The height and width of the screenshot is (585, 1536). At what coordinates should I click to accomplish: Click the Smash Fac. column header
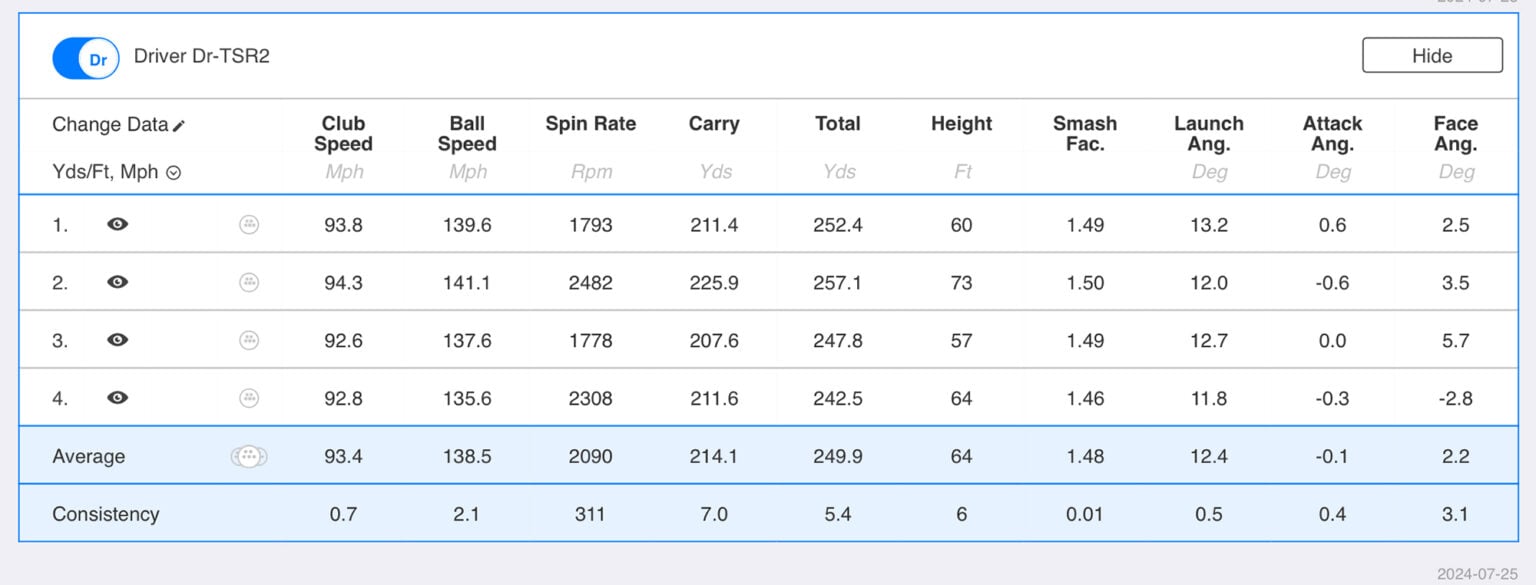pos(1084,134)
